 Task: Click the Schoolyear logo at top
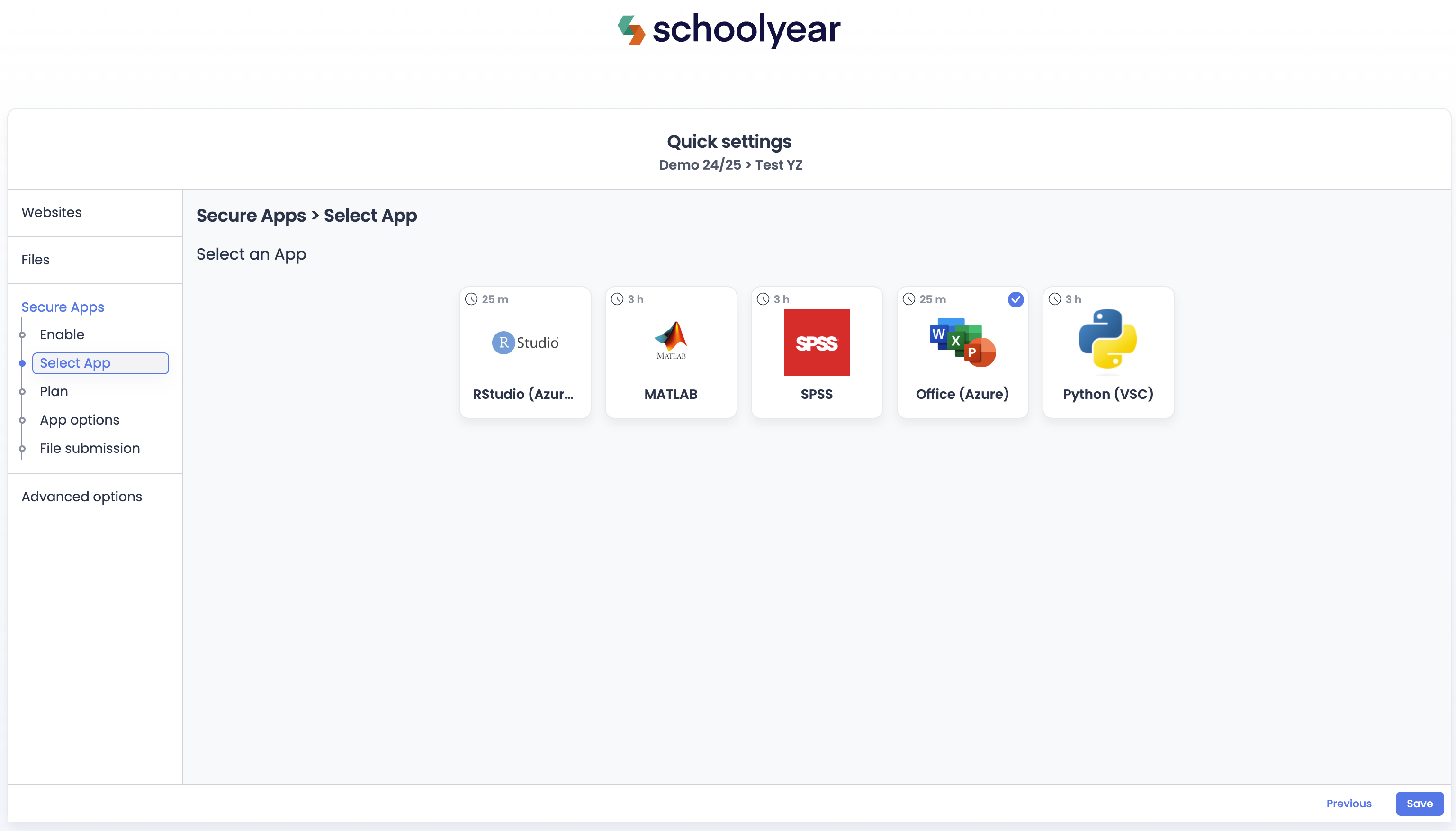coord(728,30)
